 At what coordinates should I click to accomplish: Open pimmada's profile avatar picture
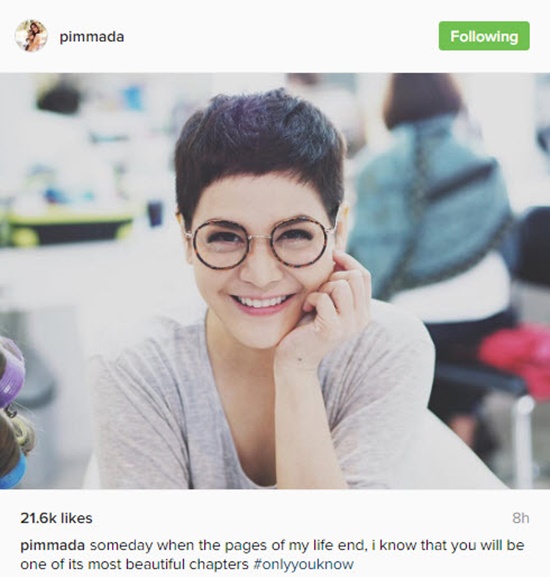click(x=31, y=36)
